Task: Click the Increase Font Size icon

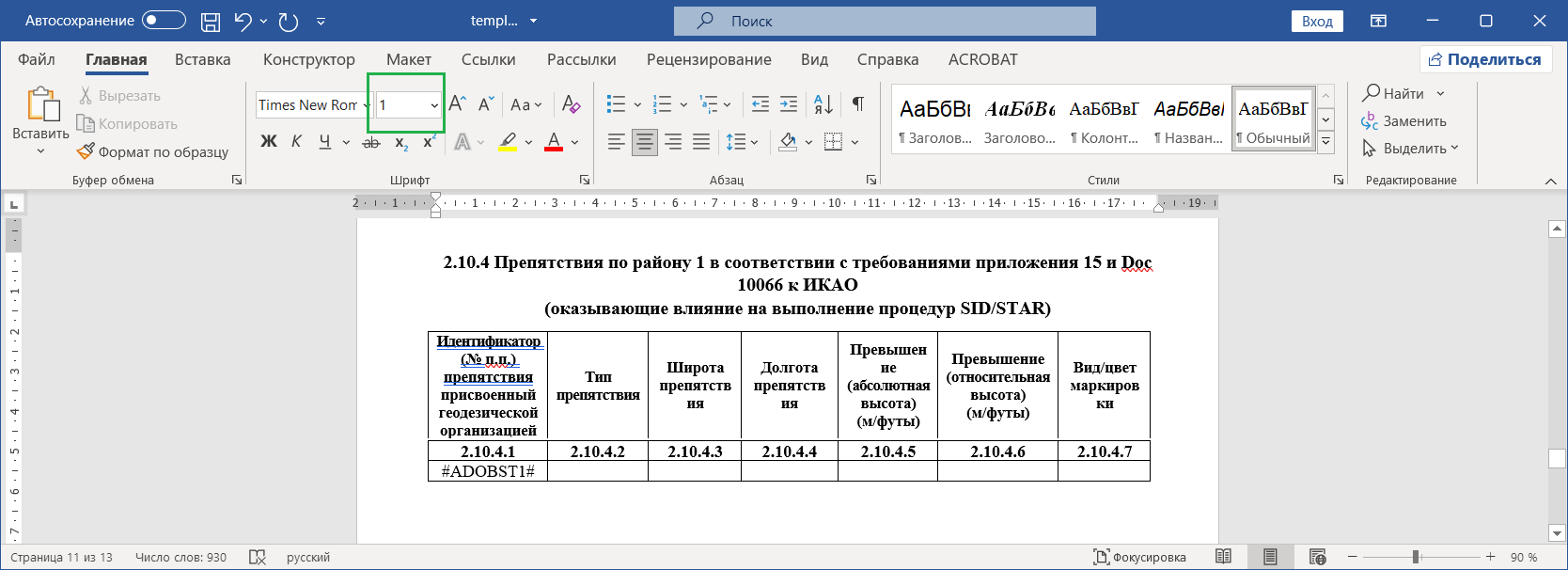Action: tap(457, 103)
